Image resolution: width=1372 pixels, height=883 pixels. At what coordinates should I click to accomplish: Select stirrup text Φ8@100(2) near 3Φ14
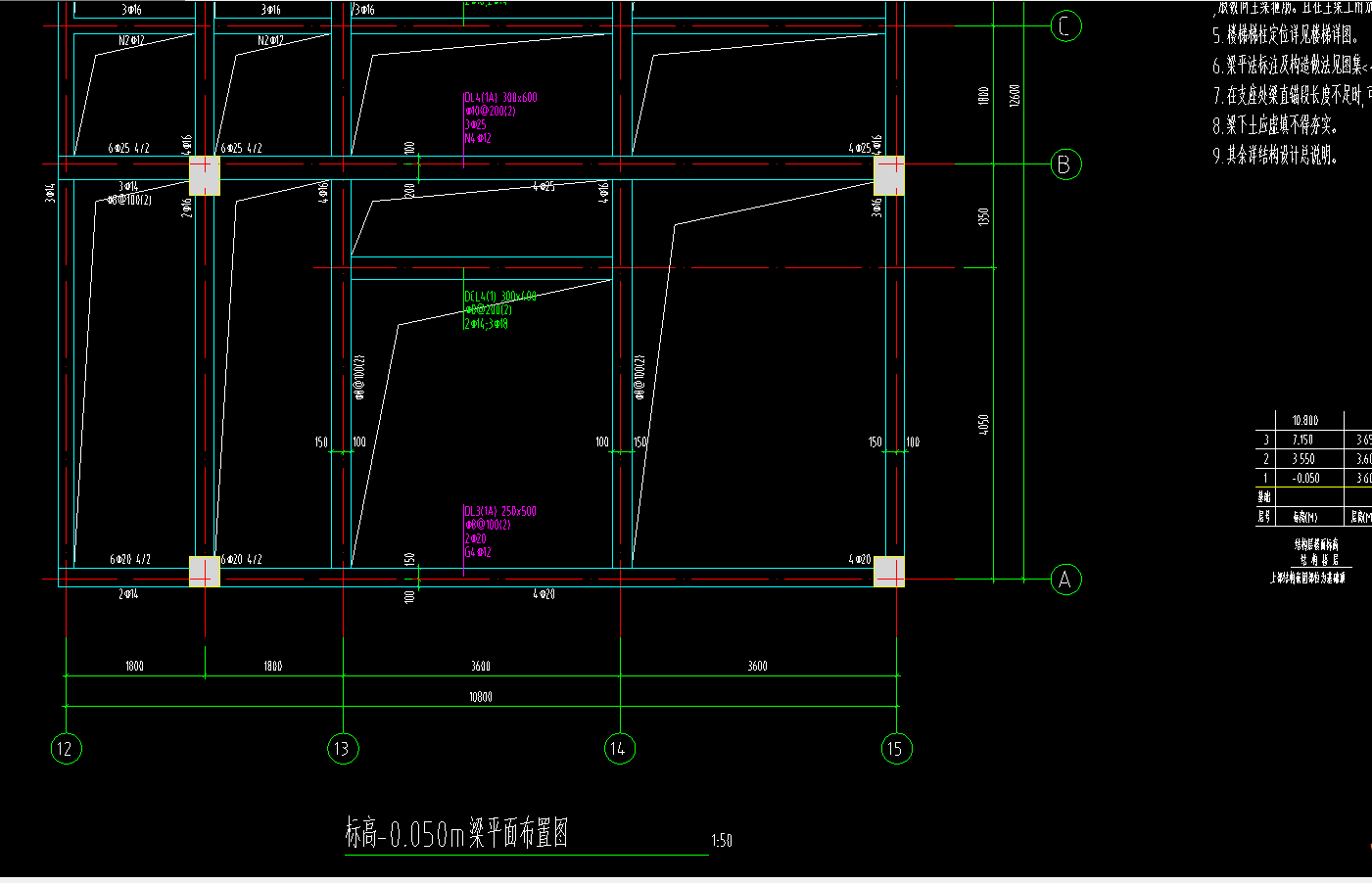pos(129,201)
